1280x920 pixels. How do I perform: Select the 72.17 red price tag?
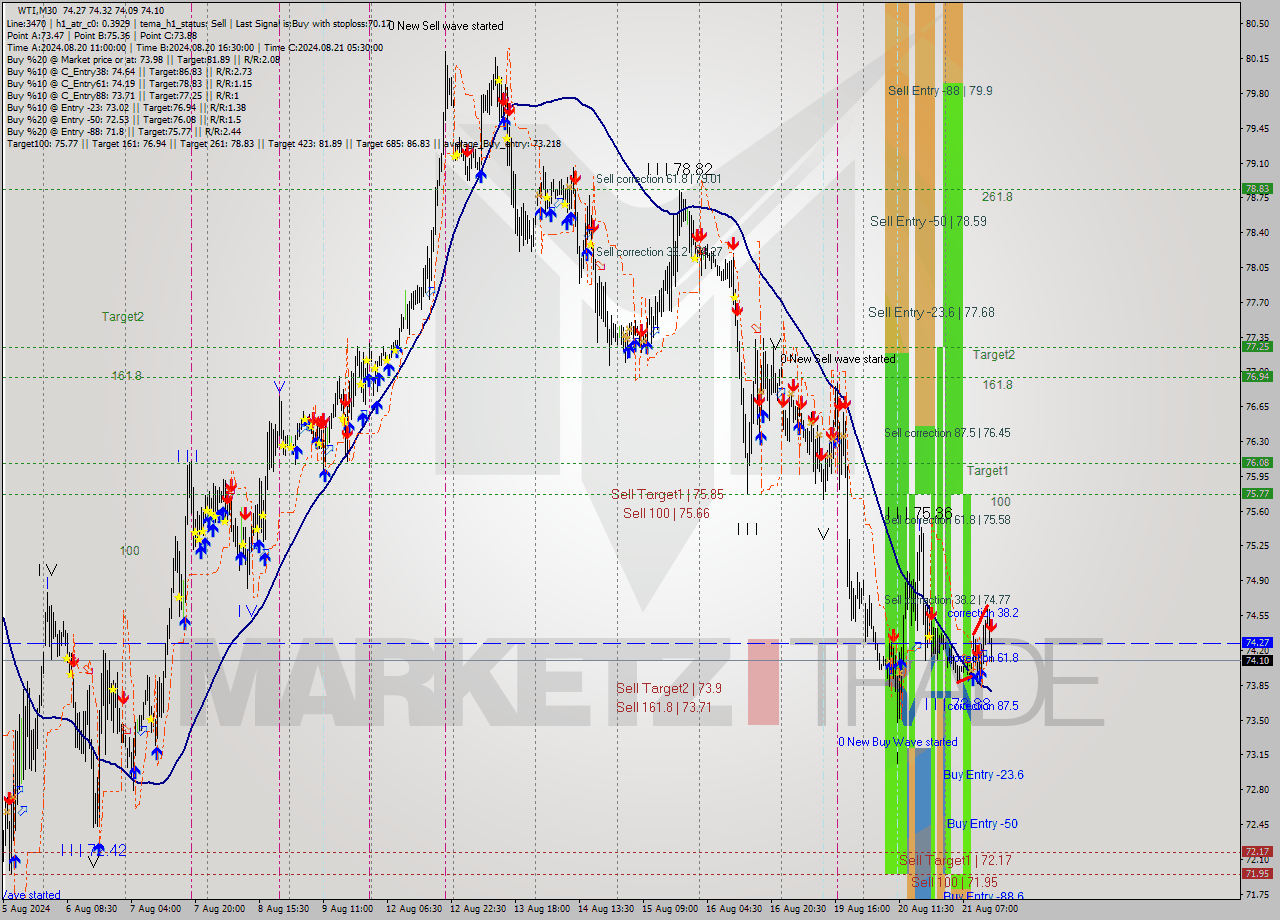1257,852
